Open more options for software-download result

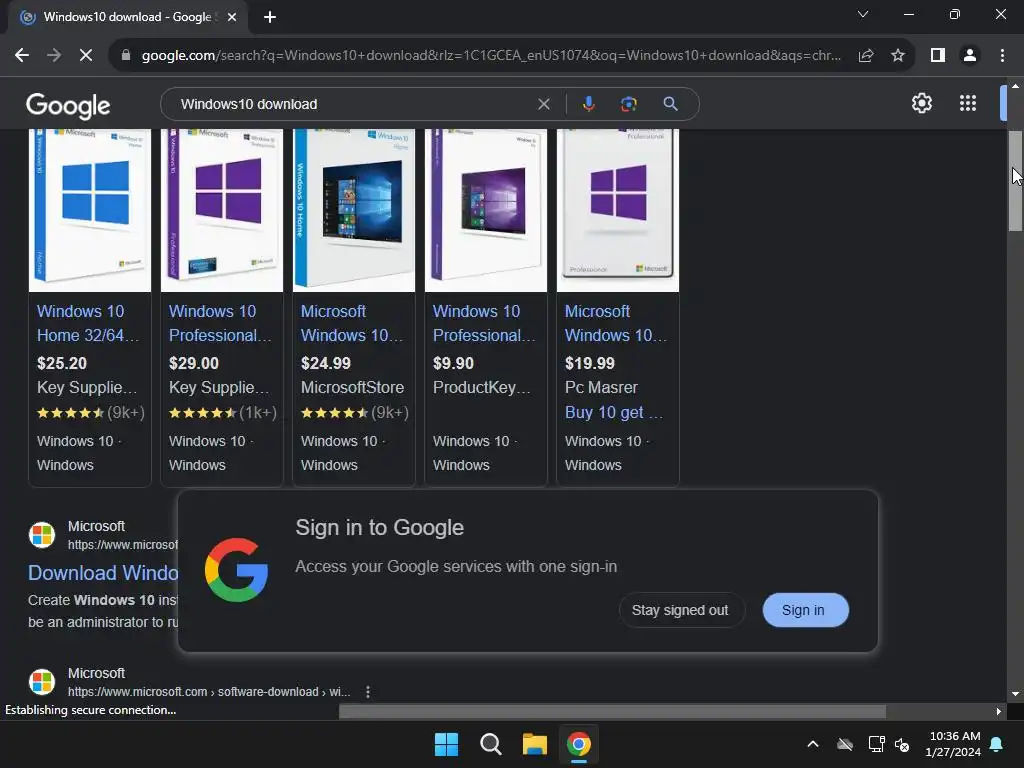pyautogui.click(x=368, y=692)
